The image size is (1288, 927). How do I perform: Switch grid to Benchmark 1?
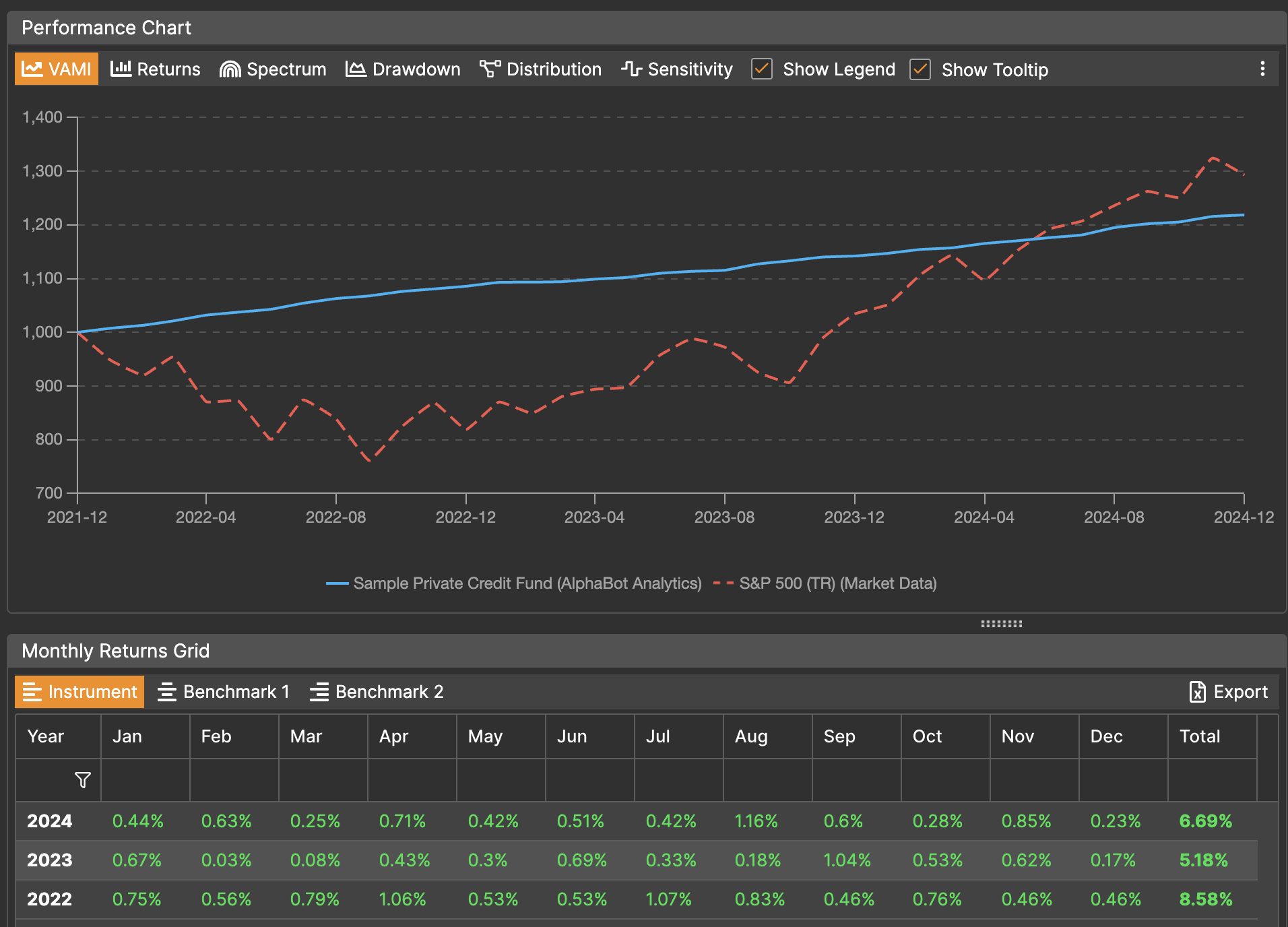click(224, 692)
